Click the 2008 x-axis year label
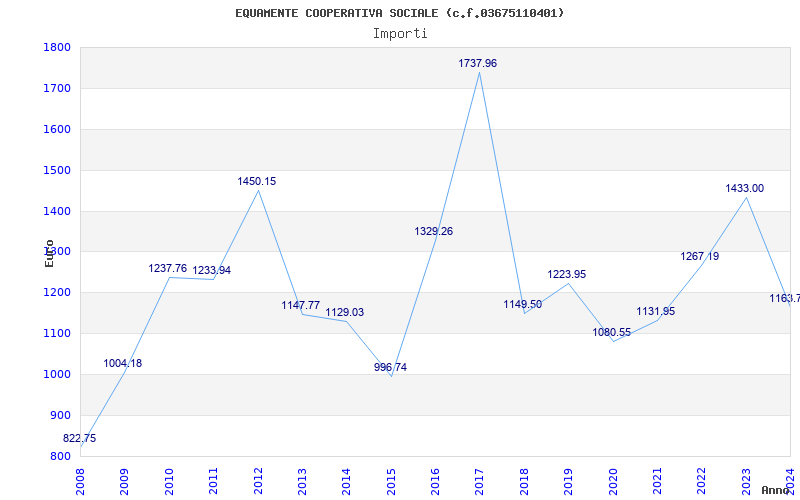This screenshot has height=500, width=800. coord(80,480)
